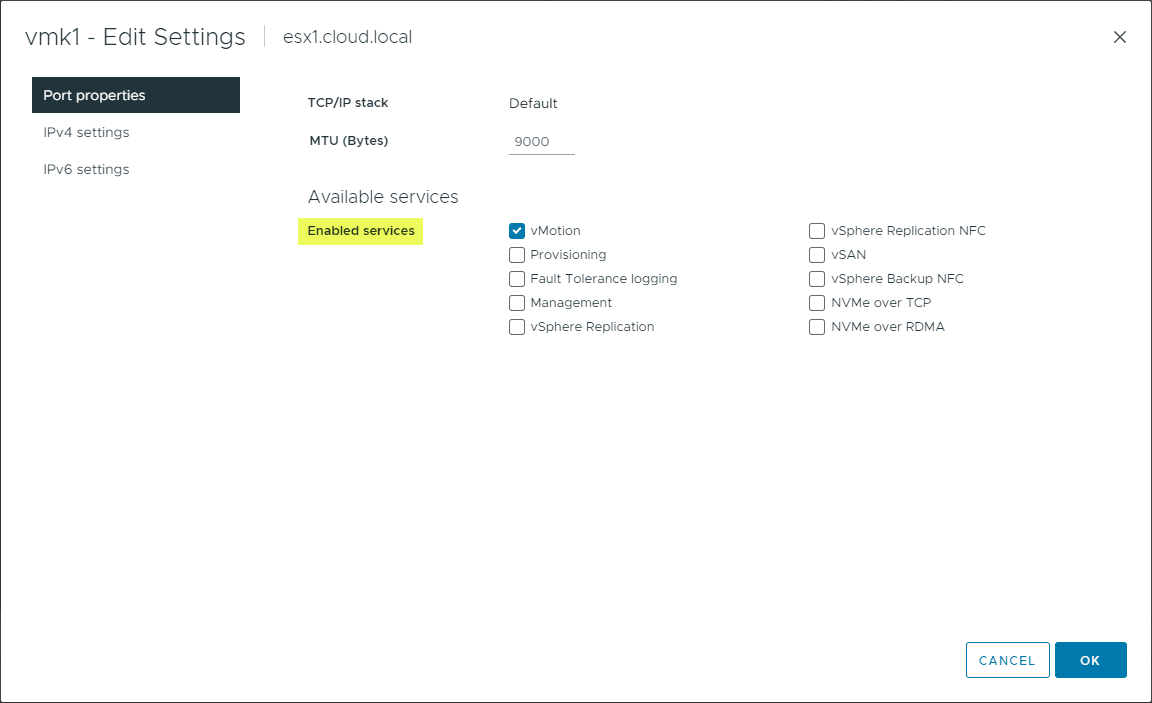The image size is (1152, 703).
Task: Cancel the edit settings dialog
Action: (x=1007, y=660)
